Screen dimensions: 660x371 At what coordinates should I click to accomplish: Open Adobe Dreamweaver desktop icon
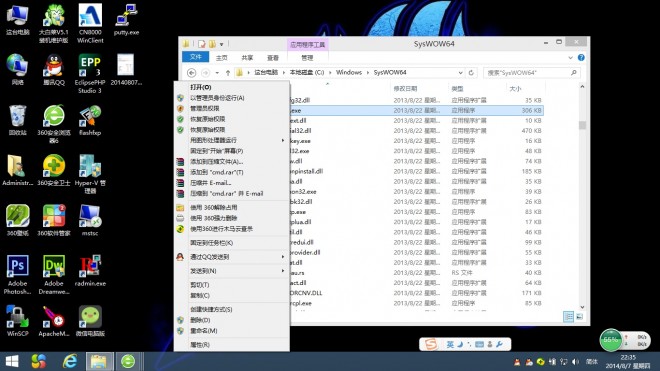click(53, 274)
